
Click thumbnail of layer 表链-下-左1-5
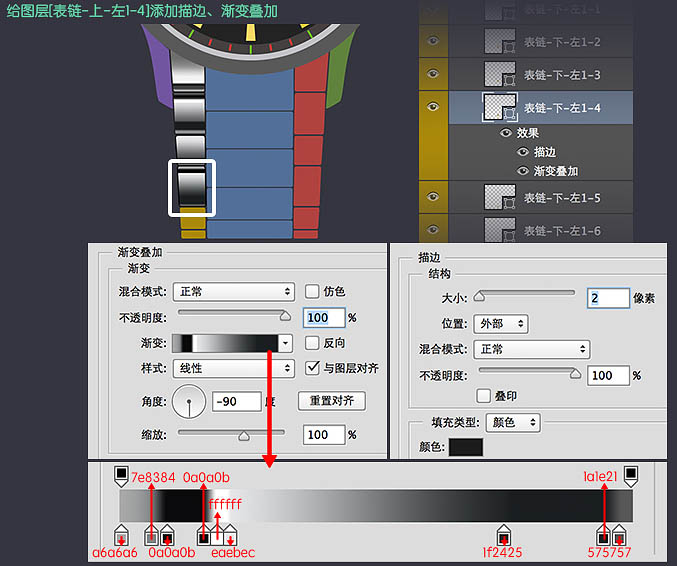tap(499, 198)
